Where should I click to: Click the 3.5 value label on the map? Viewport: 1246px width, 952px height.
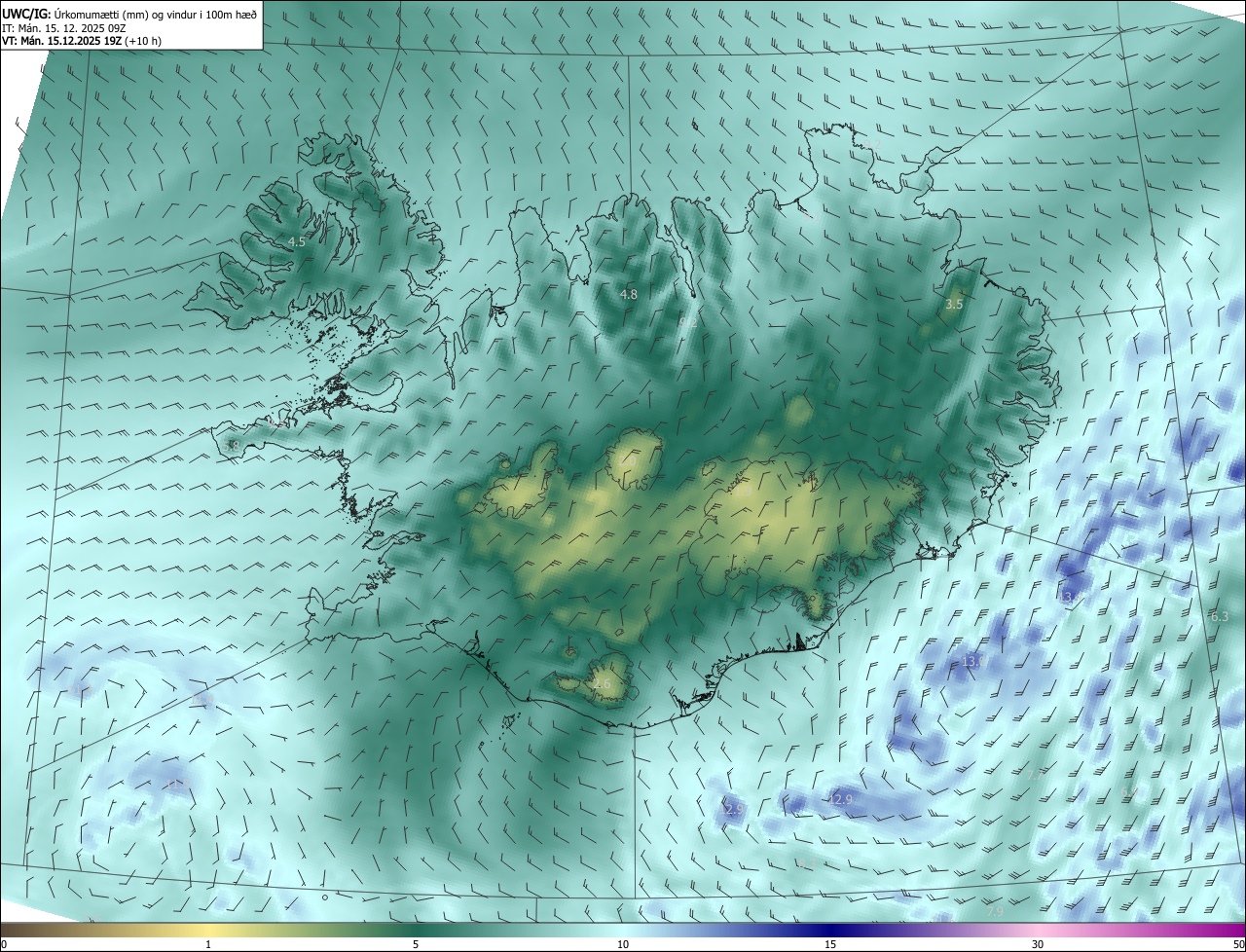[954, 305]
